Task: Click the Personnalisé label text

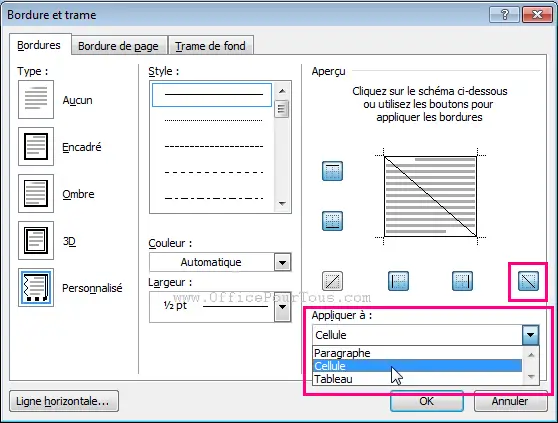Action: tap(92, 288)
